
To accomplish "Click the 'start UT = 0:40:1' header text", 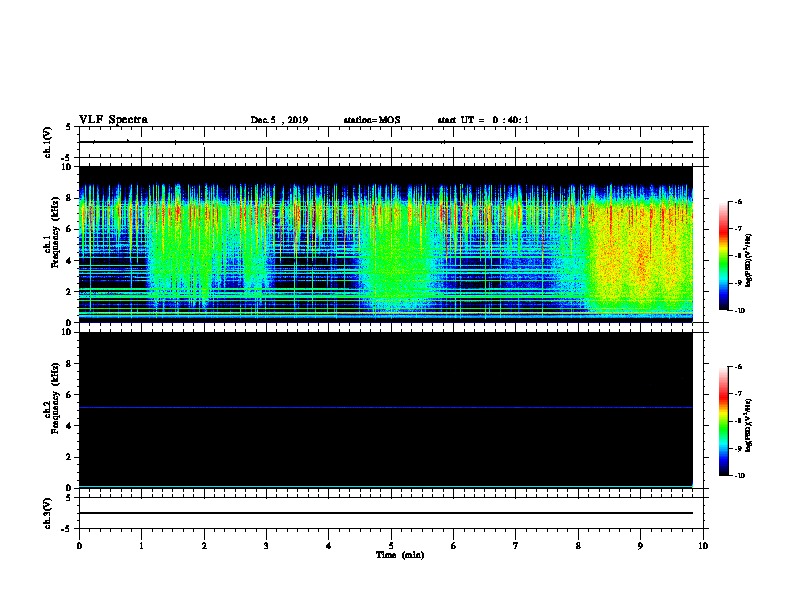I will point(483,120).
